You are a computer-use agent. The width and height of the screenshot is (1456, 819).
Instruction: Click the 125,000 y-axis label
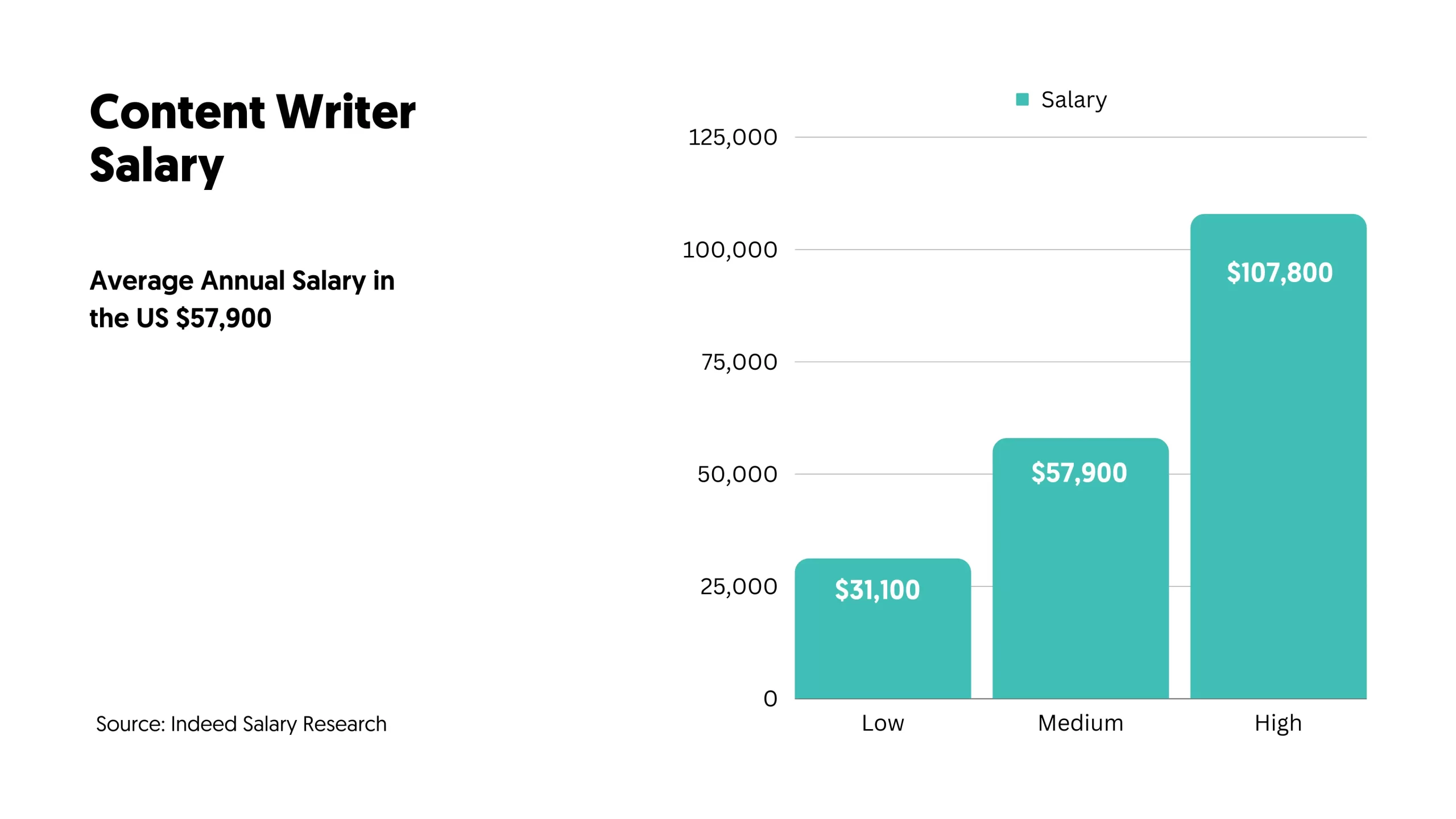(733, 137)
